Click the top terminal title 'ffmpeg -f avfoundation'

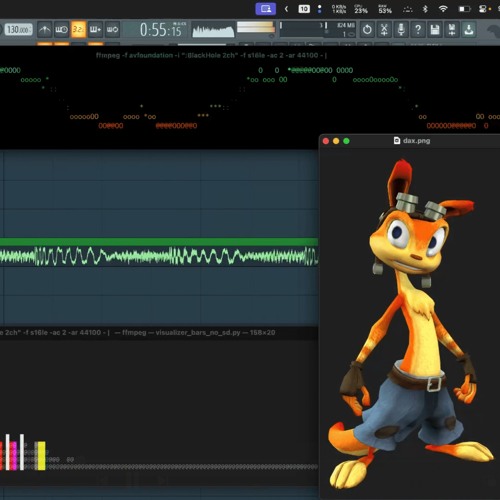[211, 55]
